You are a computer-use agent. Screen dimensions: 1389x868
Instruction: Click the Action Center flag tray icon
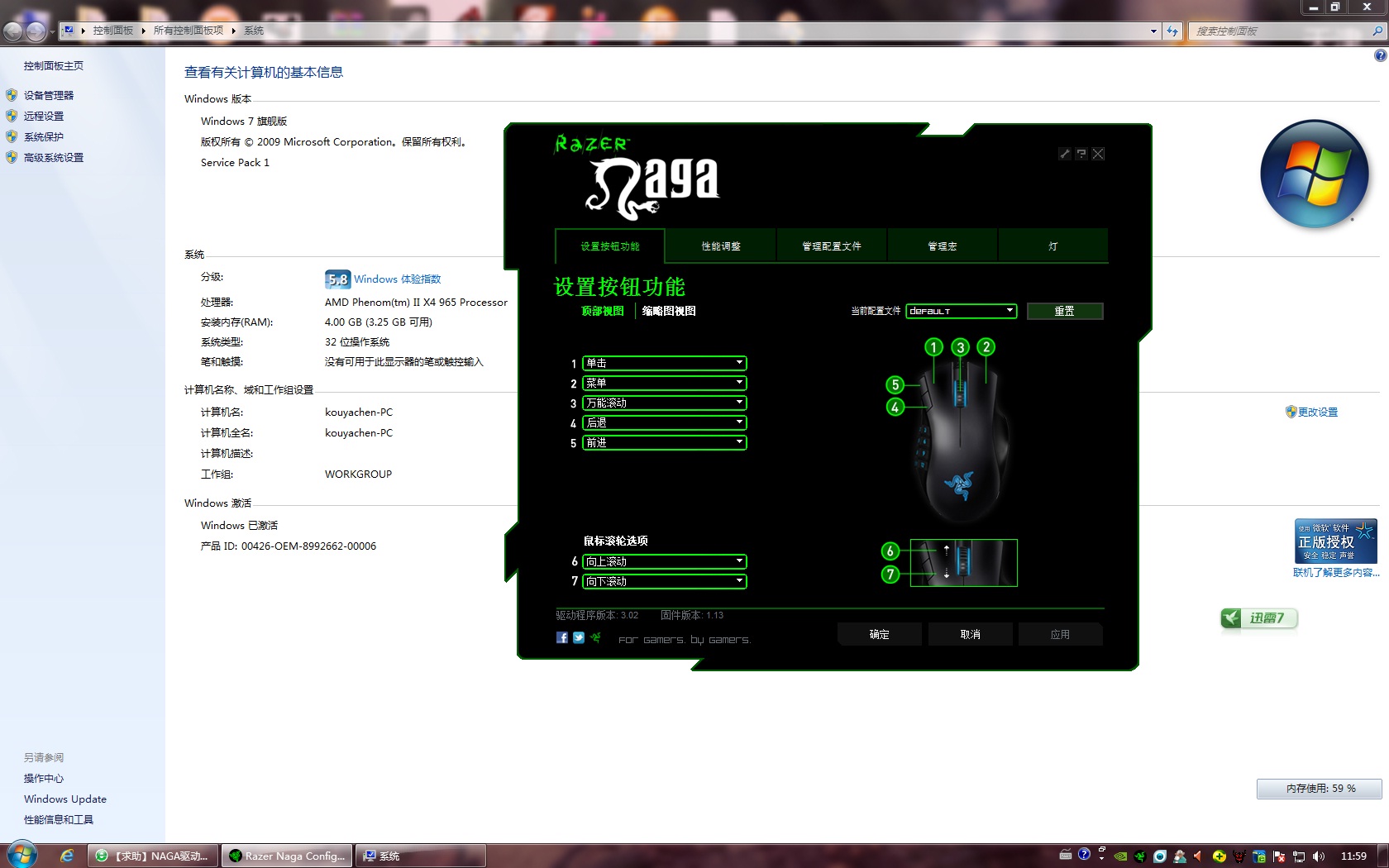pos(1279,856)
